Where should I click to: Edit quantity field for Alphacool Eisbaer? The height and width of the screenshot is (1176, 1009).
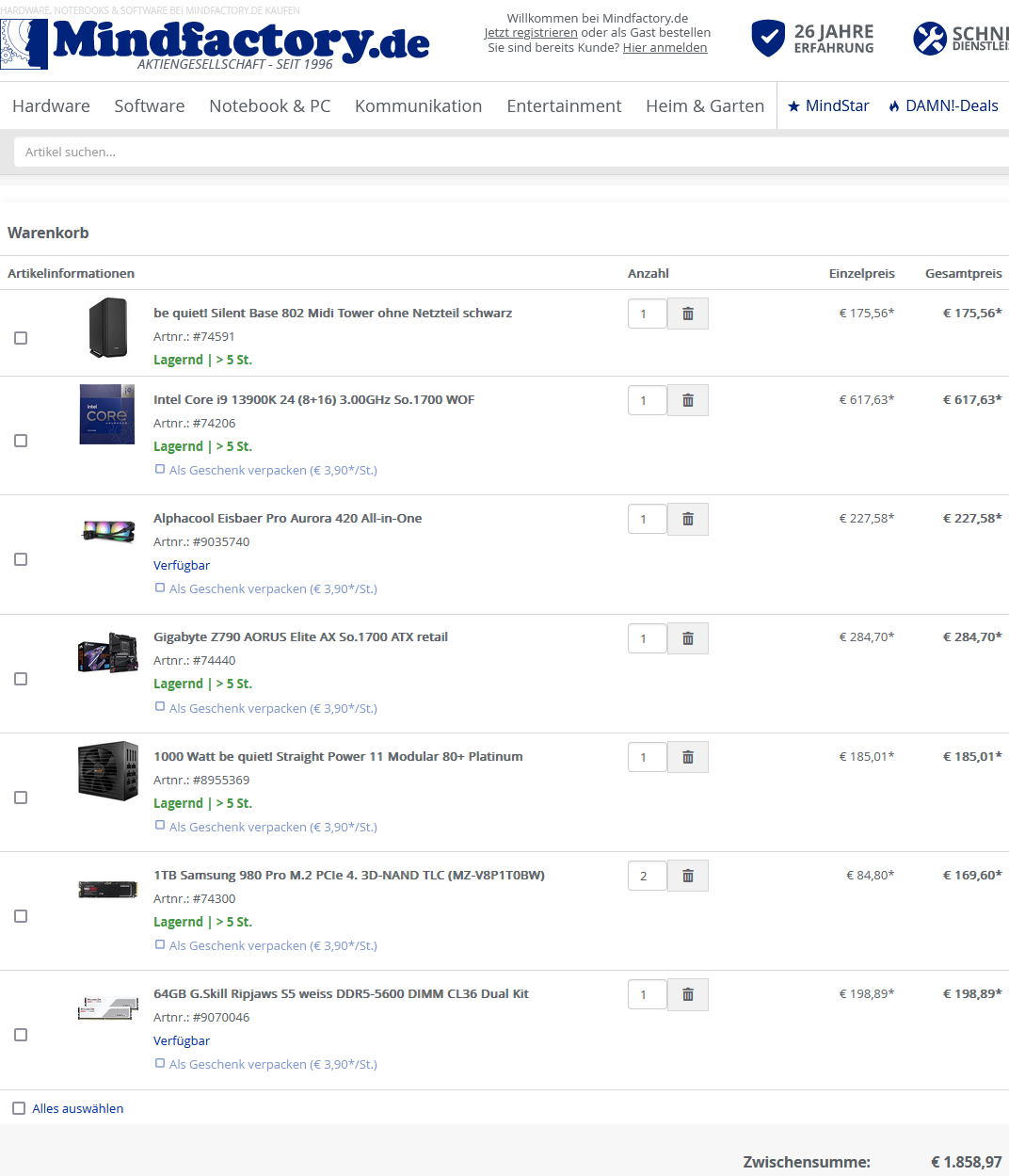[648, 519]
